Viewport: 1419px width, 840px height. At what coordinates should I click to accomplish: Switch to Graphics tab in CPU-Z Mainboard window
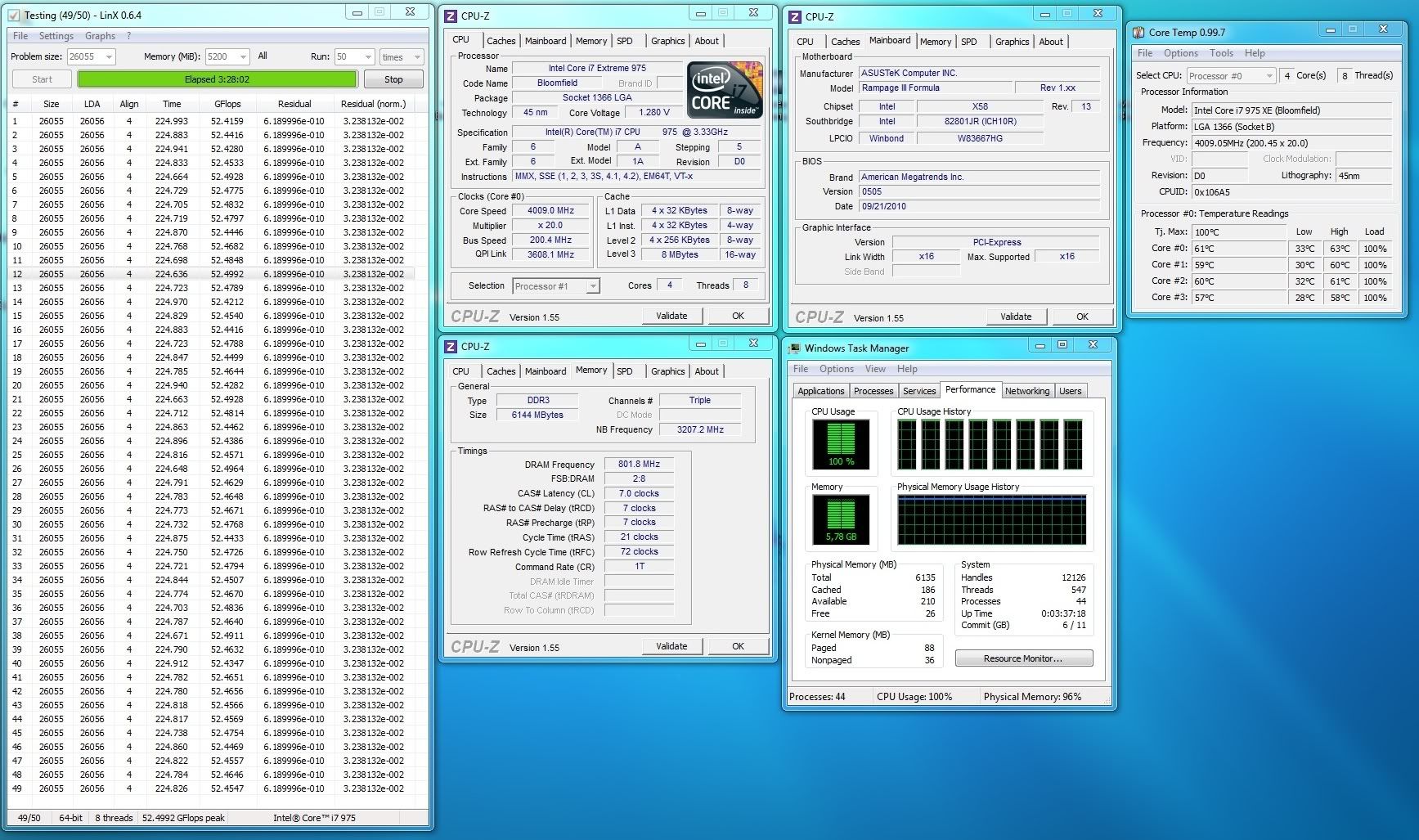point(1012,42)
